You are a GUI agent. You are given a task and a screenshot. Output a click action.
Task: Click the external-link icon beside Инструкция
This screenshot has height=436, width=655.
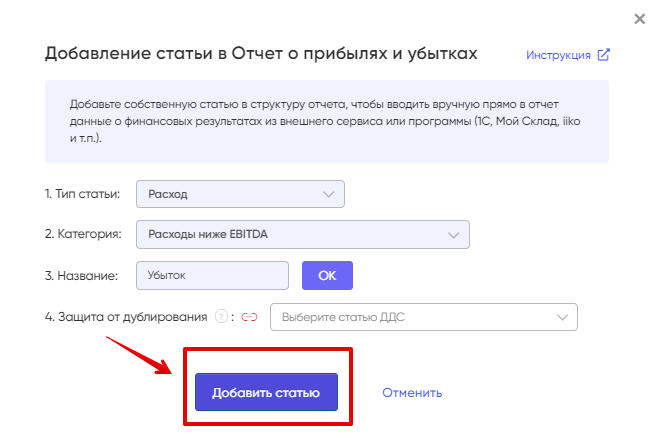pos(604,55)
